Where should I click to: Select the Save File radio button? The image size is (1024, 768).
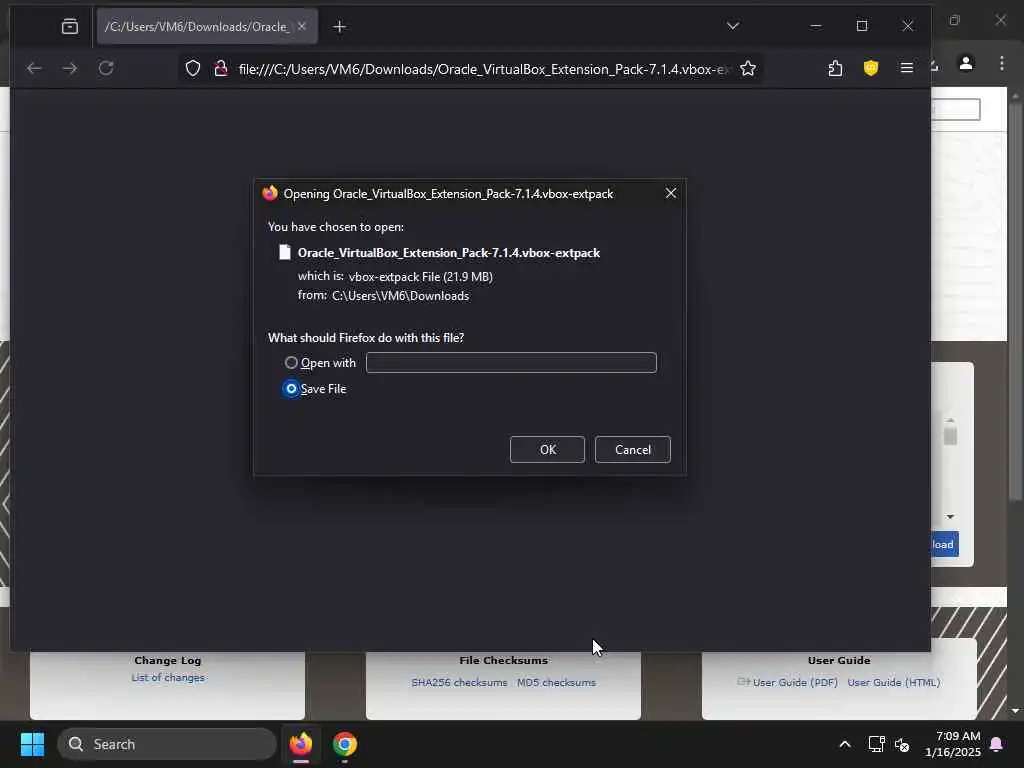(x=291, y=389)
